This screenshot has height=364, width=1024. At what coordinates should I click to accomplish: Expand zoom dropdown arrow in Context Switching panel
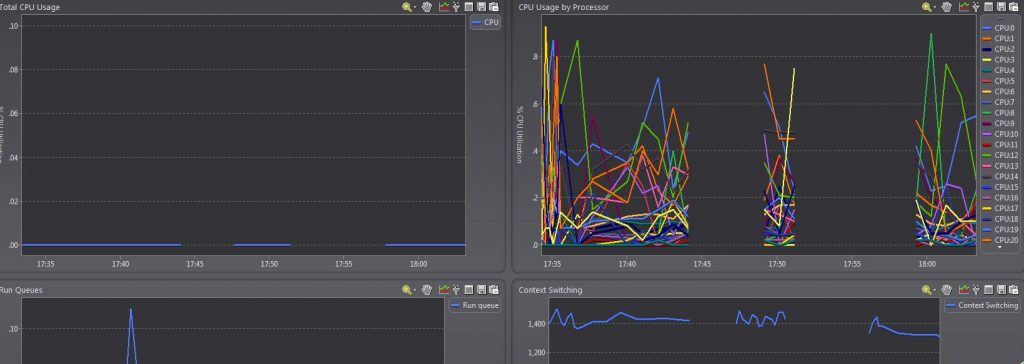pyautogui.click(x=935, y=290)
